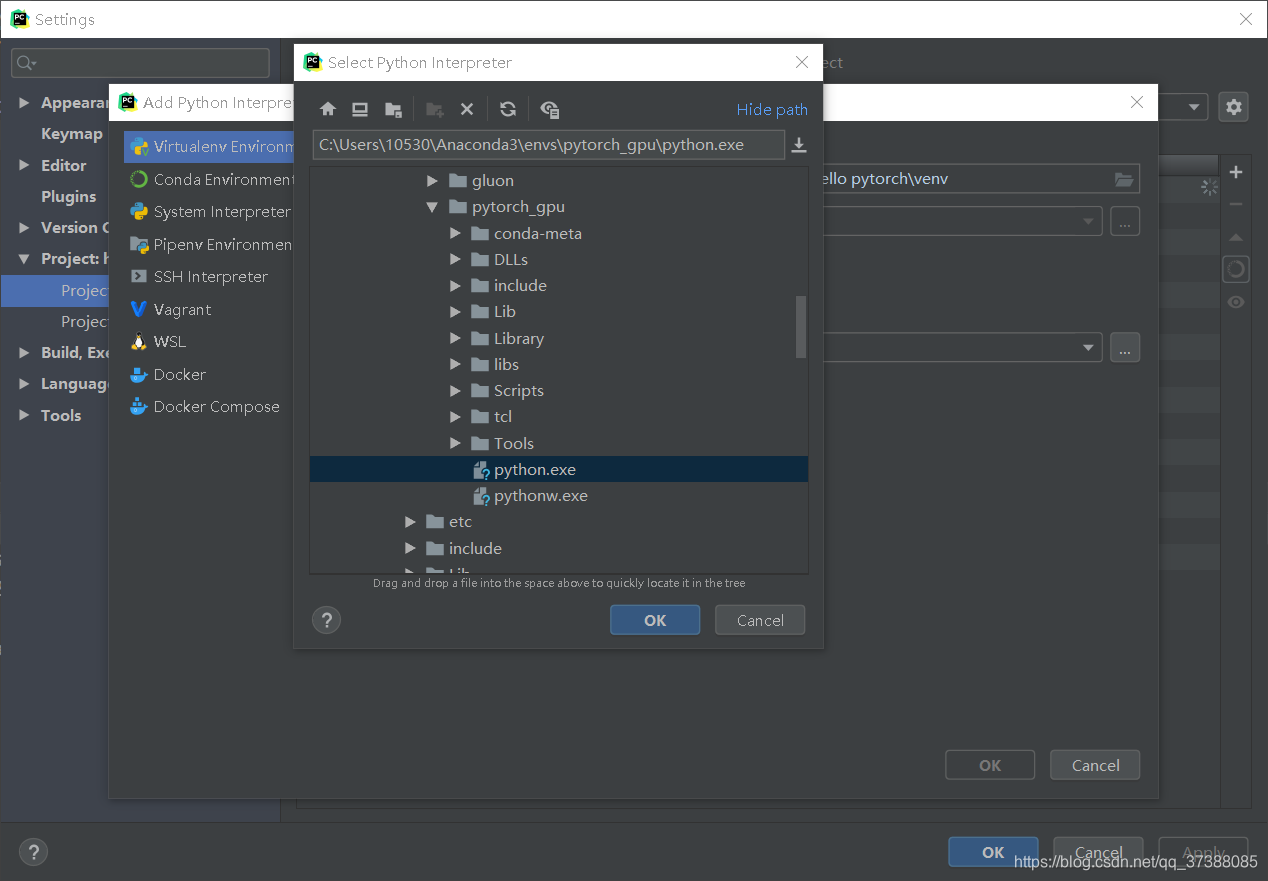The height and width of the screenshot is (881, 1268).
Task: Add package with plus icon in Settings
Action: 1236,172
